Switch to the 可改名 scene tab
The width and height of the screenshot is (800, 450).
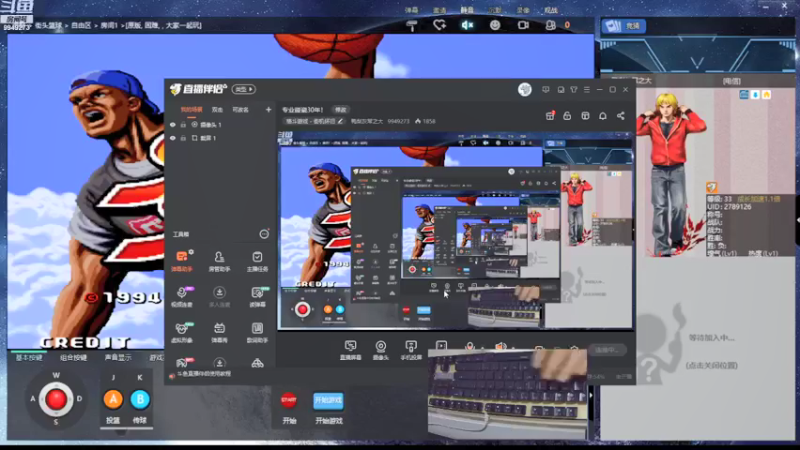[x=240, y=110]
